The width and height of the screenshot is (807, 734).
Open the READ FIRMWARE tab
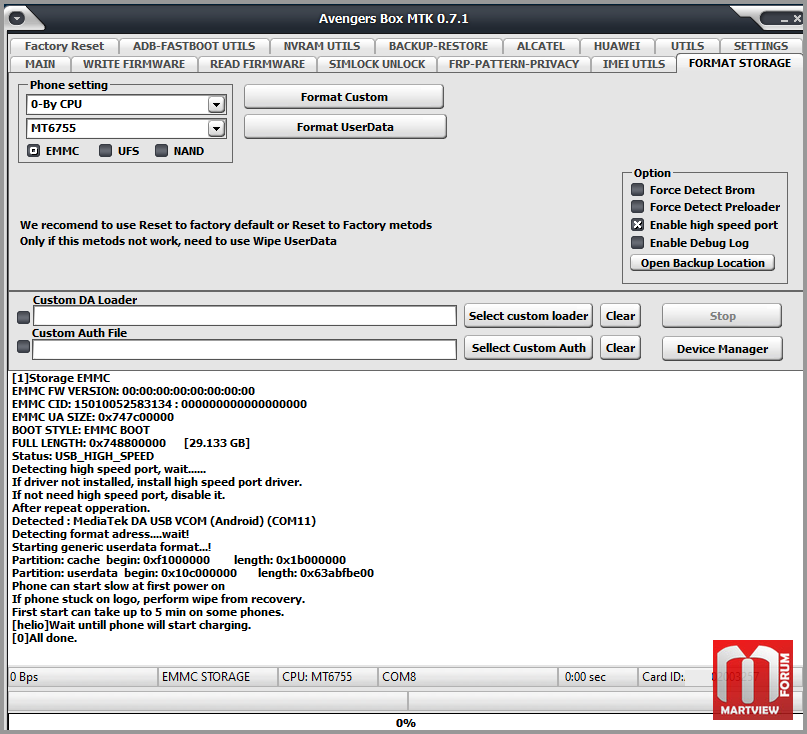click(257, 64)
